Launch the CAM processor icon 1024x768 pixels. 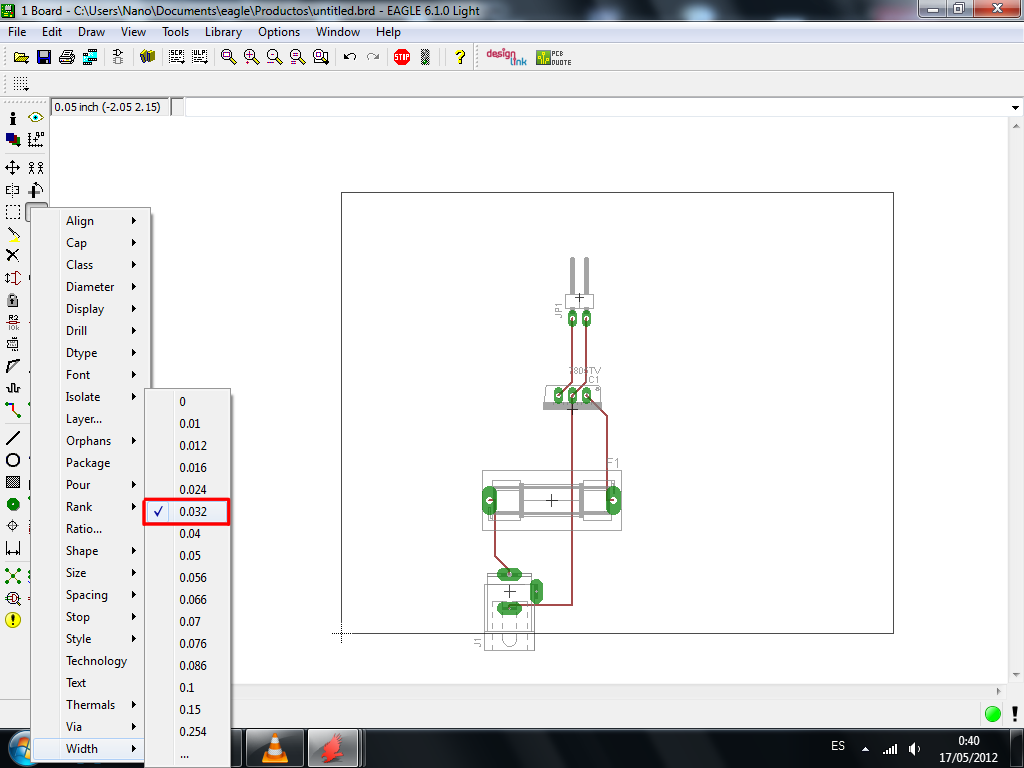(90, 57)
